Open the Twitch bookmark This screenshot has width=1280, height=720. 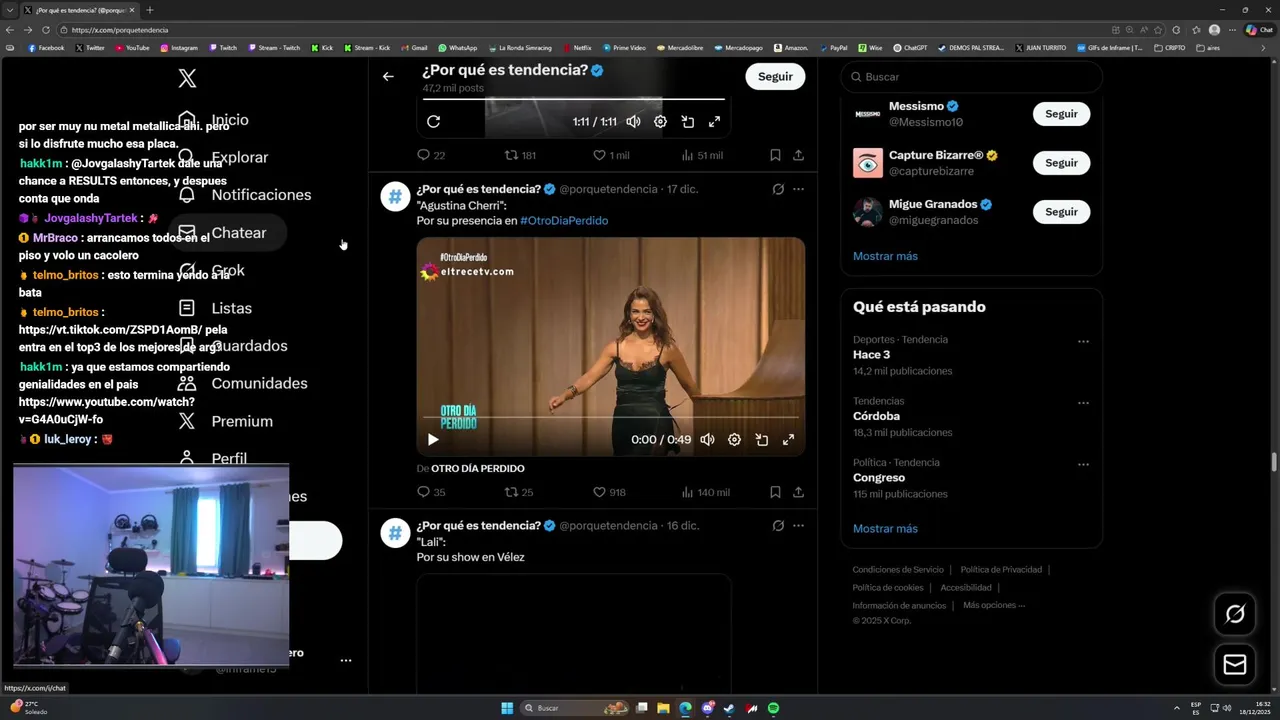223,48
